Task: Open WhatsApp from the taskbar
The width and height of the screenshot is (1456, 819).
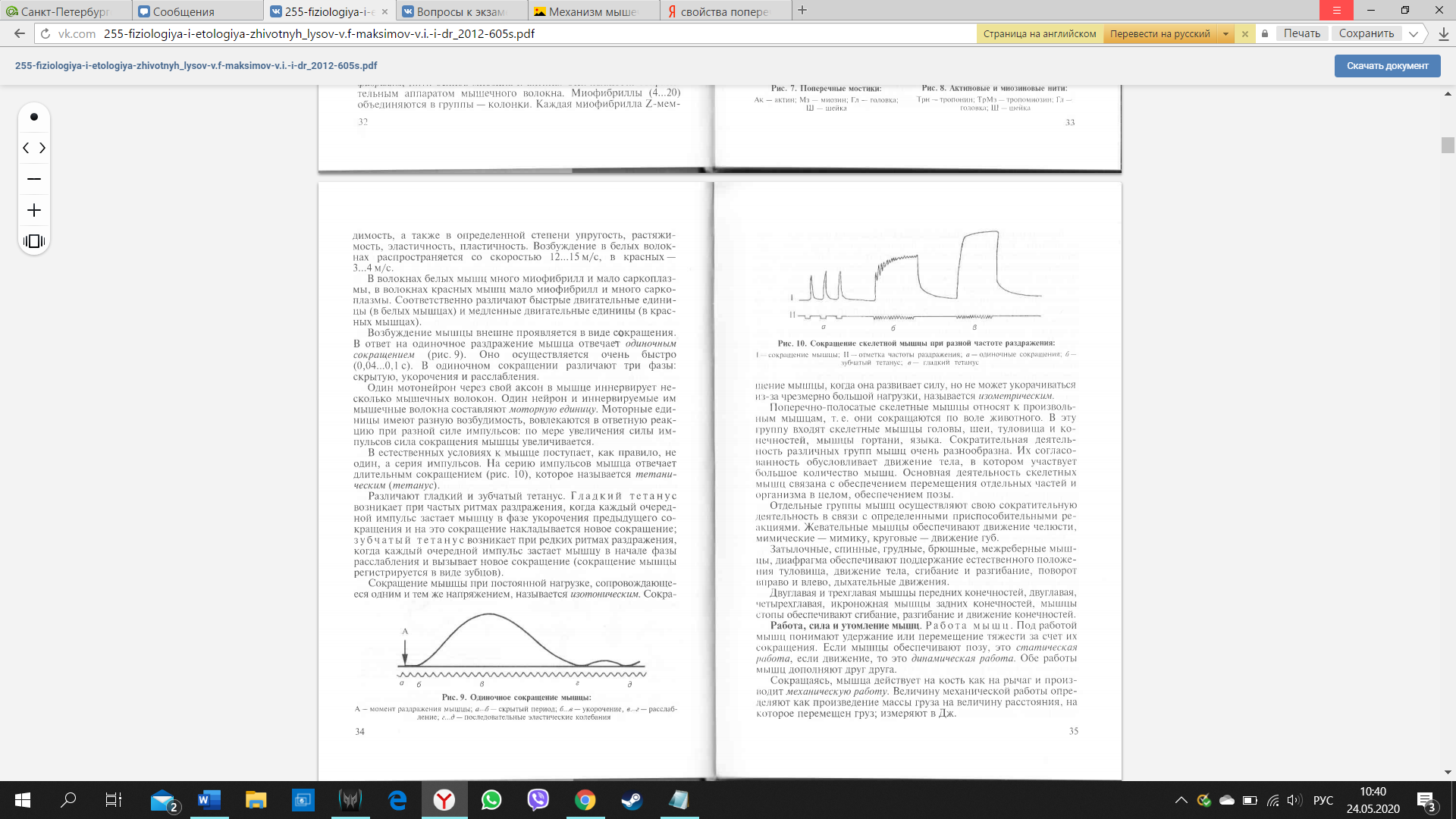Action: [491, 800]
